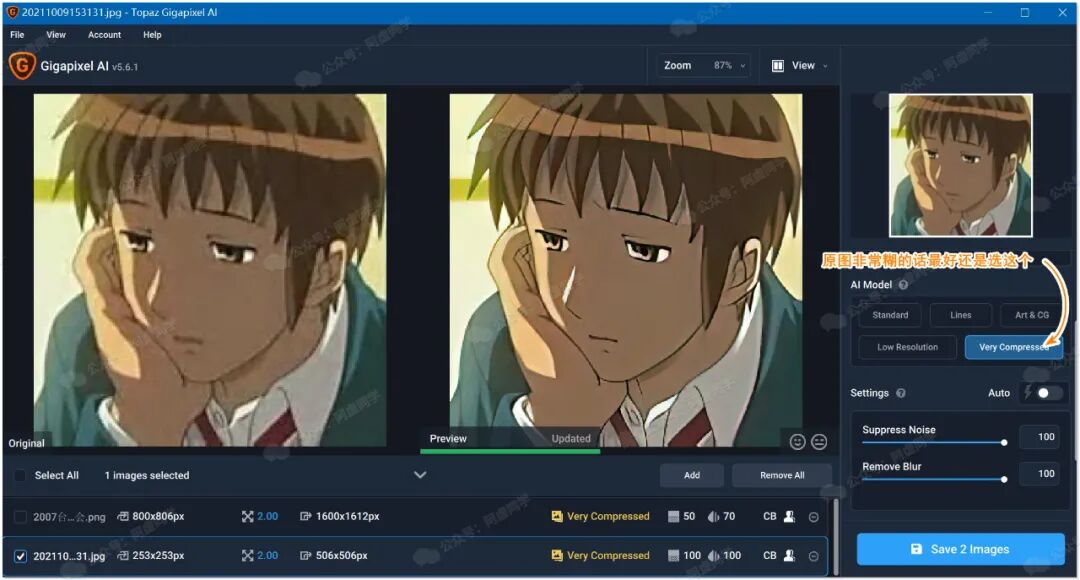Open the View mode dropdown
This screenshot has height=580, width=1080.
pos(800,65)
